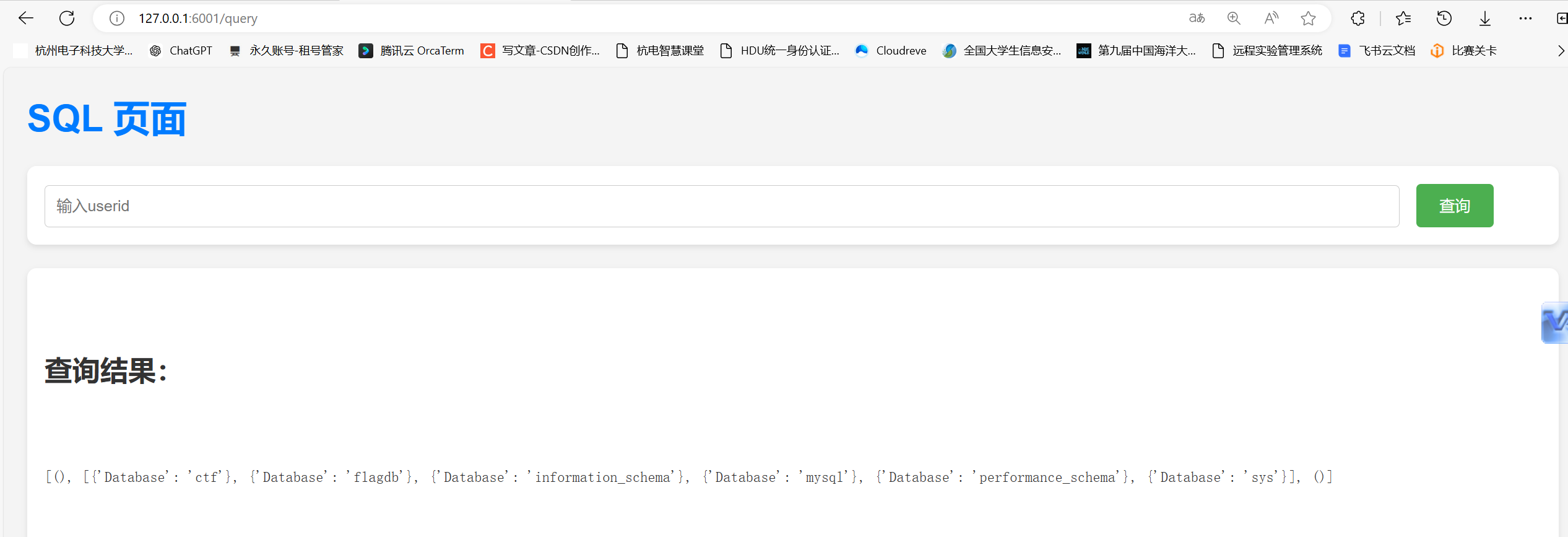Add this page to favorites star
The image size is (1568, 537).
coord(1308,19)
